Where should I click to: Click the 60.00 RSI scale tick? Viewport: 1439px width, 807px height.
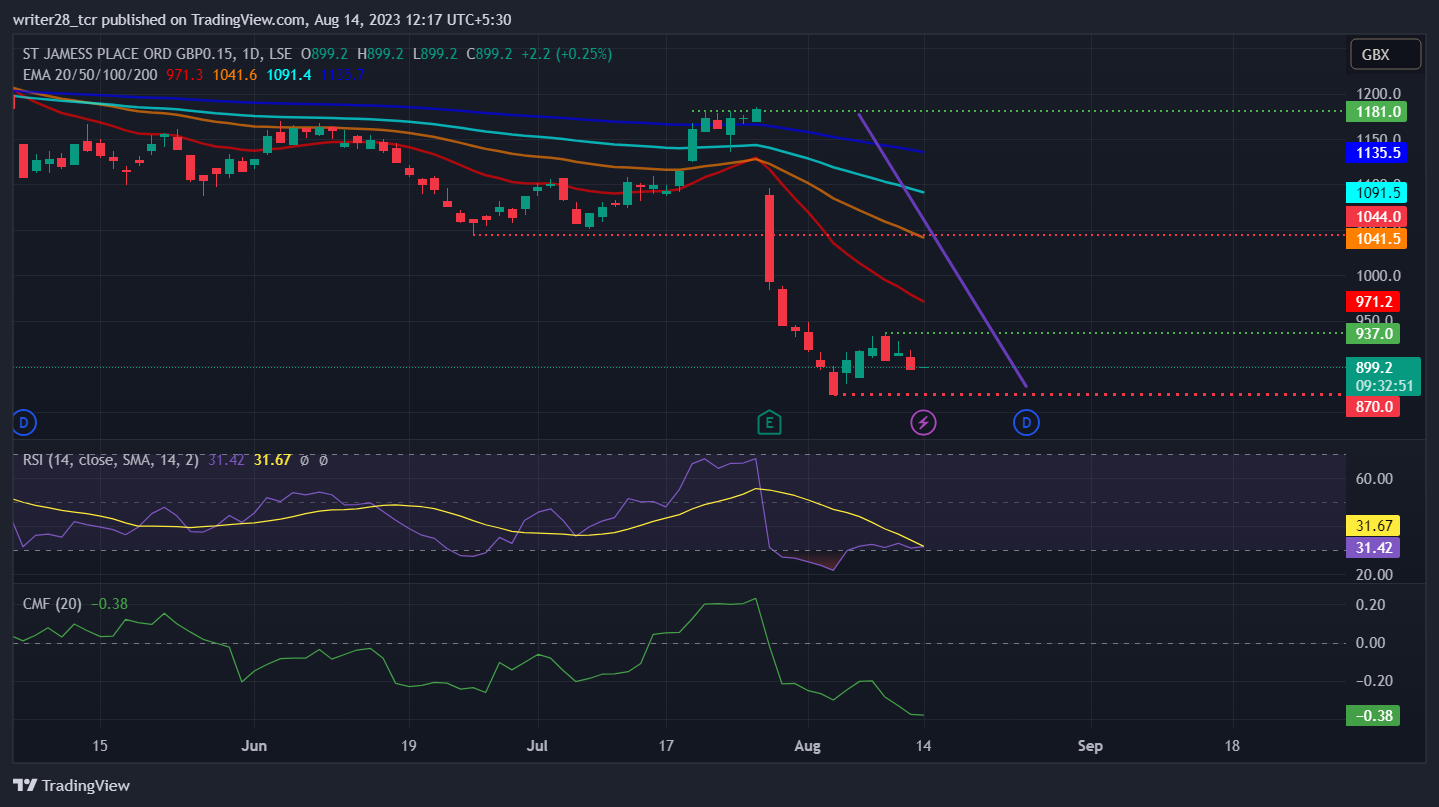click(x=1374, y=479)
